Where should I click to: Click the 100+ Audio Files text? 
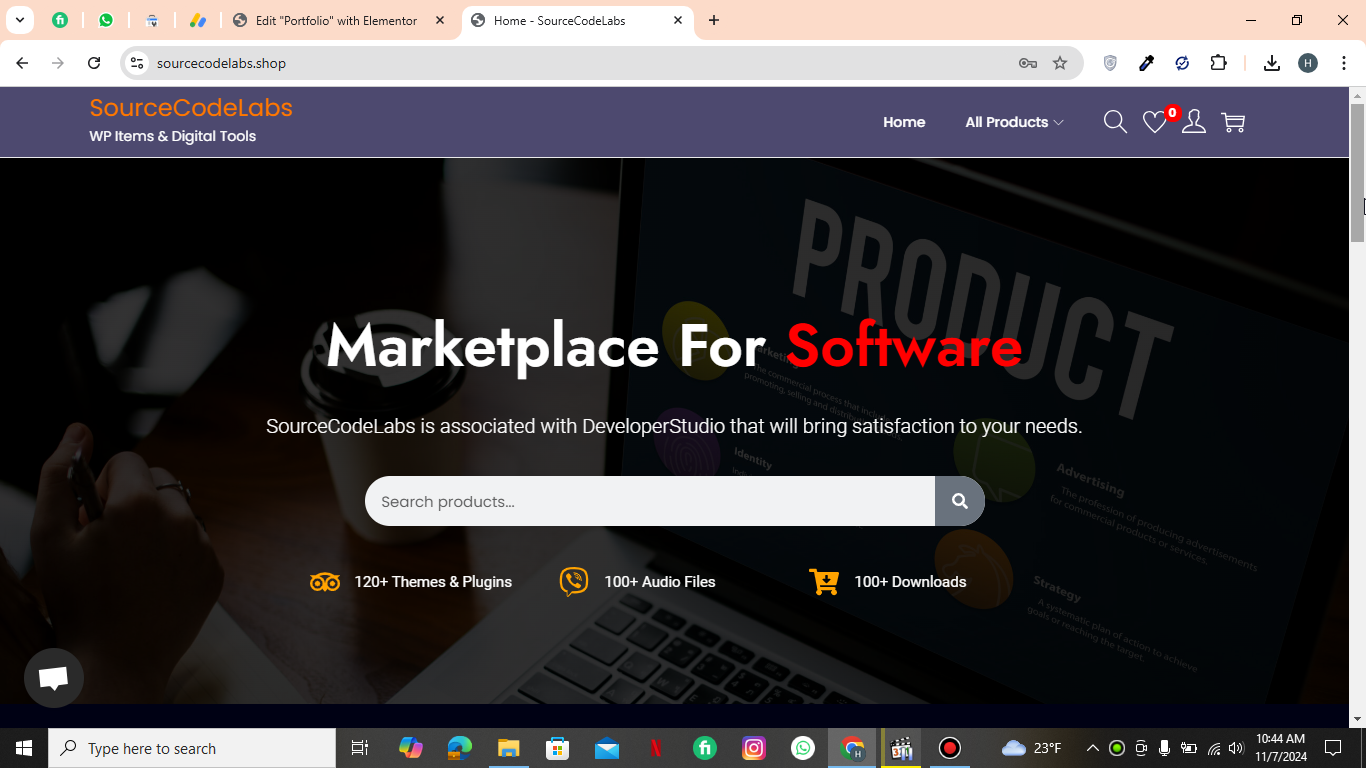coord(660,582)
